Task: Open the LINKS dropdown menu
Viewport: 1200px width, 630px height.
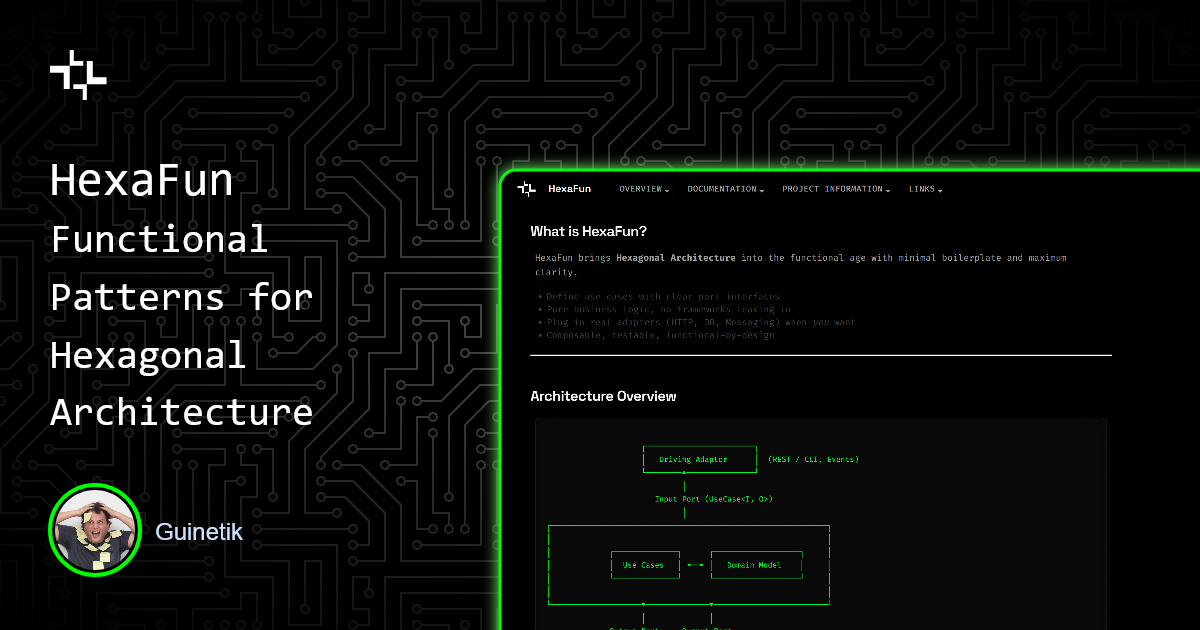Action: click(923, 189)
